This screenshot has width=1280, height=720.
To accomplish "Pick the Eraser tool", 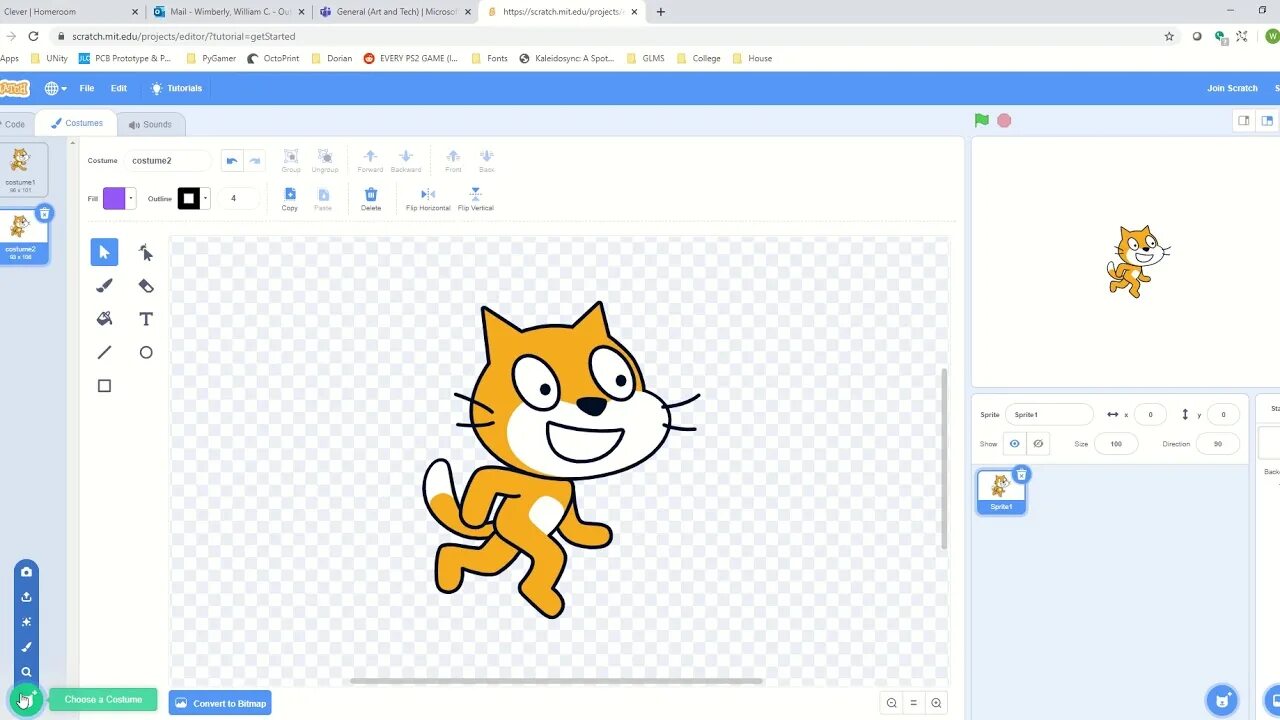I will coord(146,286).
